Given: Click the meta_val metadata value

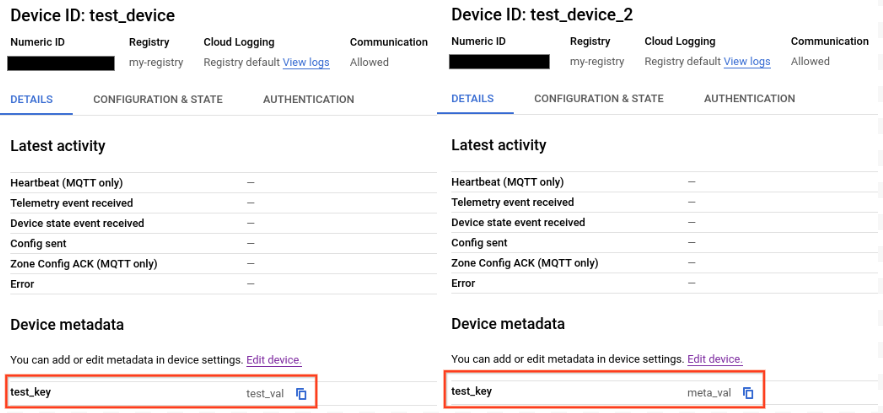Looking at the screenshot, I should tap(709, 392).
